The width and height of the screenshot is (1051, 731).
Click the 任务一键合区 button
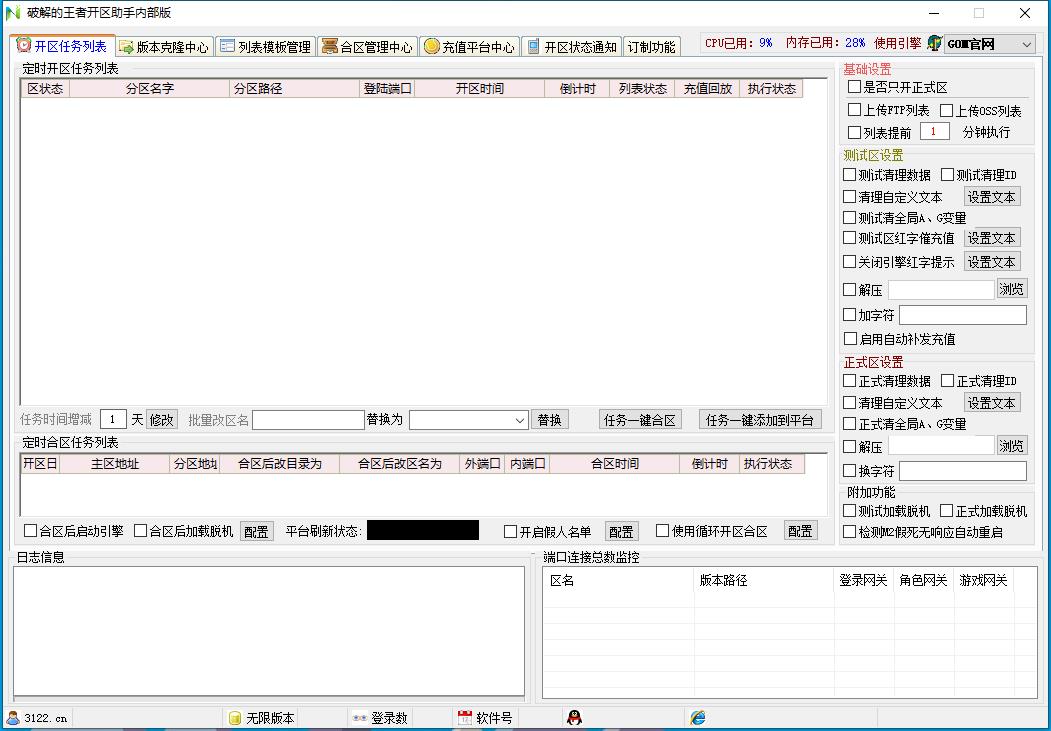tap(640, 419)
